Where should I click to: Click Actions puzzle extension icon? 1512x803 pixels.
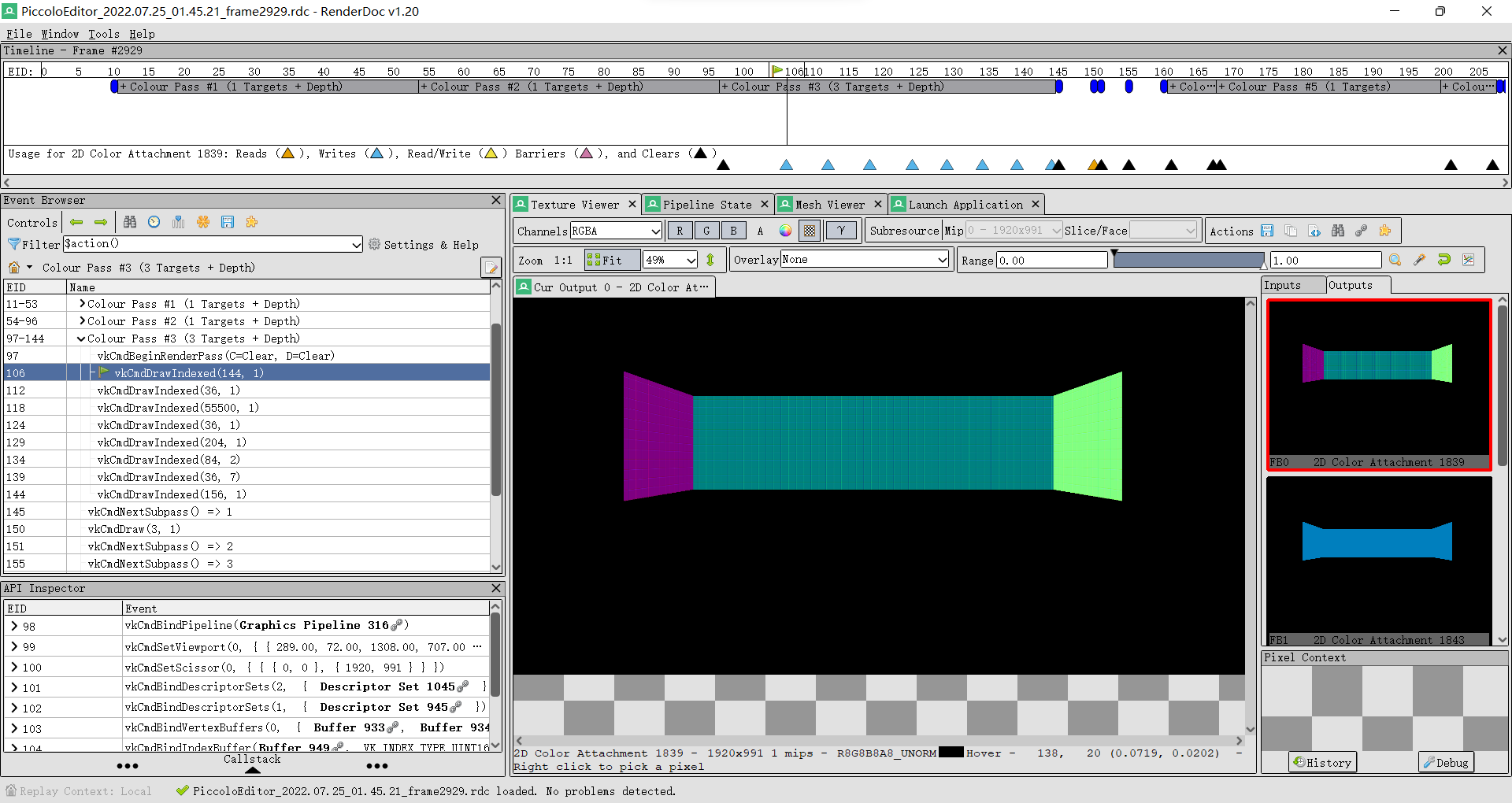click(x=1385, y=231)
